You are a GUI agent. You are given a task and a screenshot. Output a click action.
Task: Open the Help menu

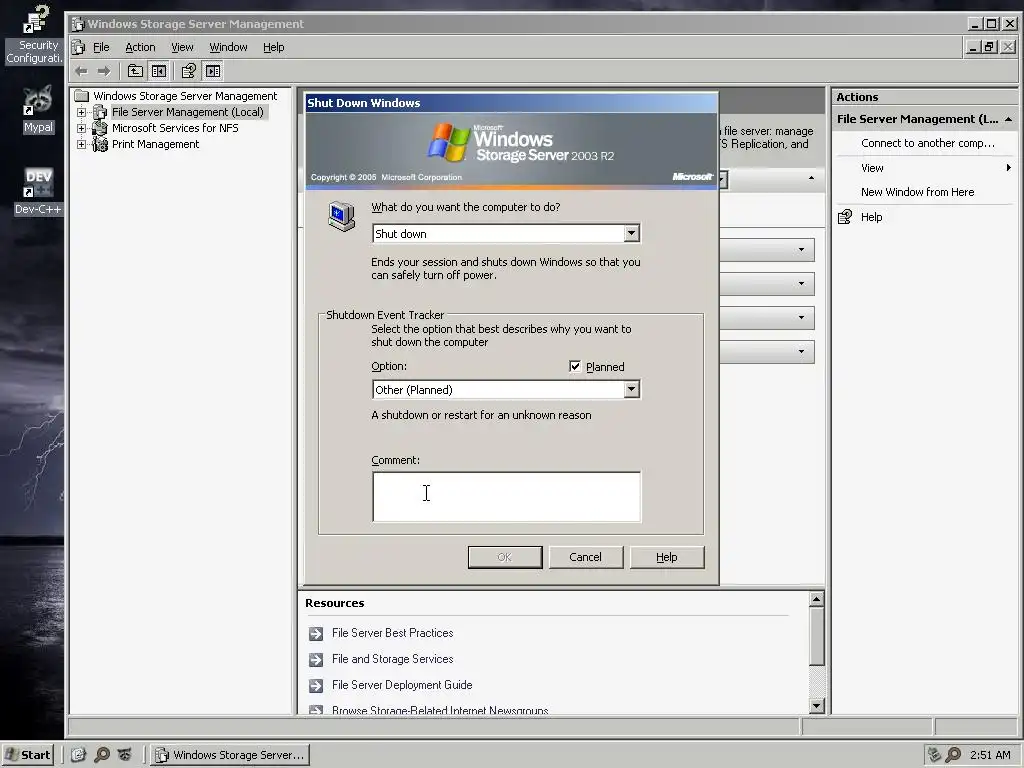point(274,47)
